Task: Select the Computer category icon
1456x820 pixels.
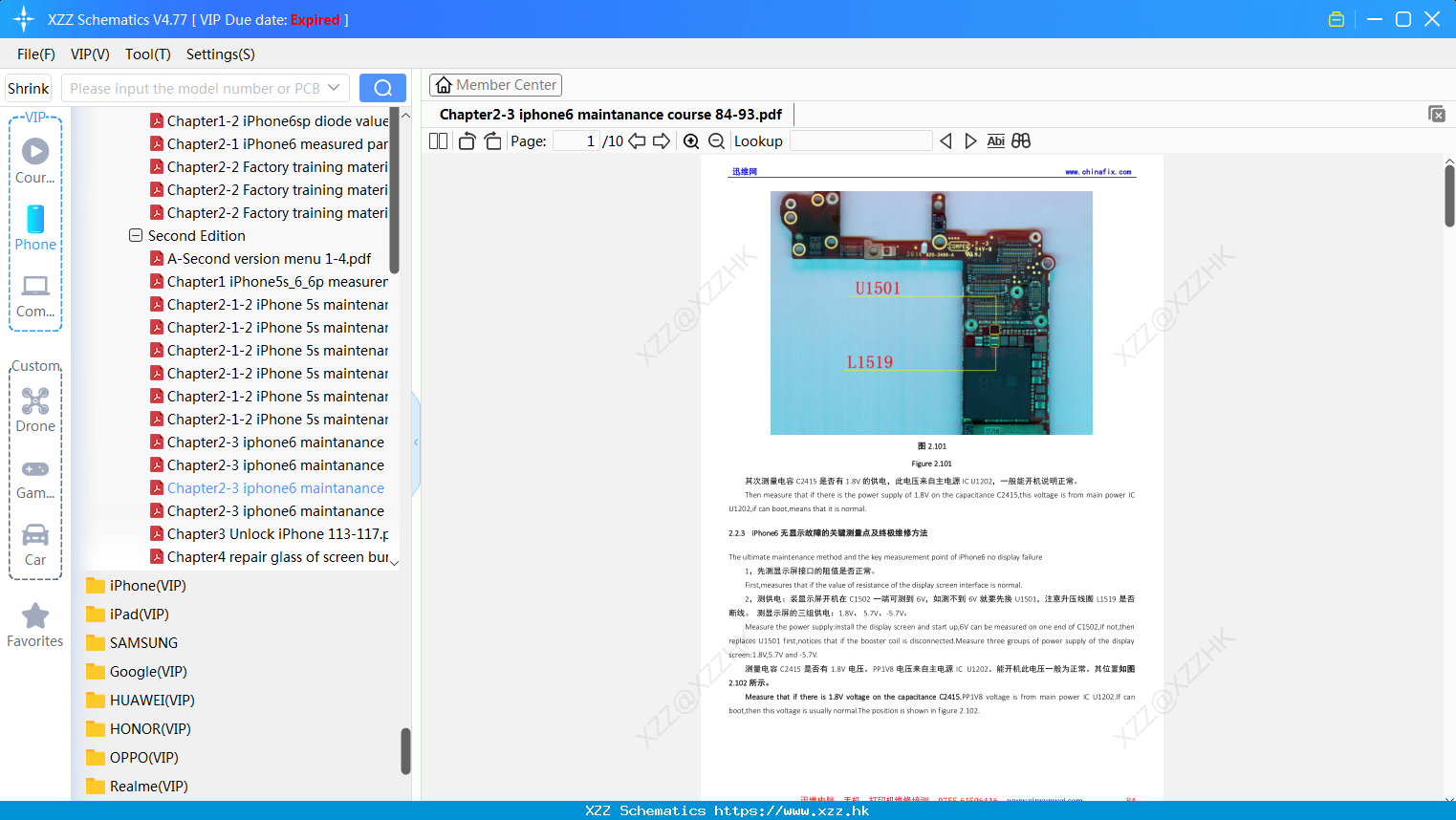Action: pyautogui.click(x=35, y=295)
